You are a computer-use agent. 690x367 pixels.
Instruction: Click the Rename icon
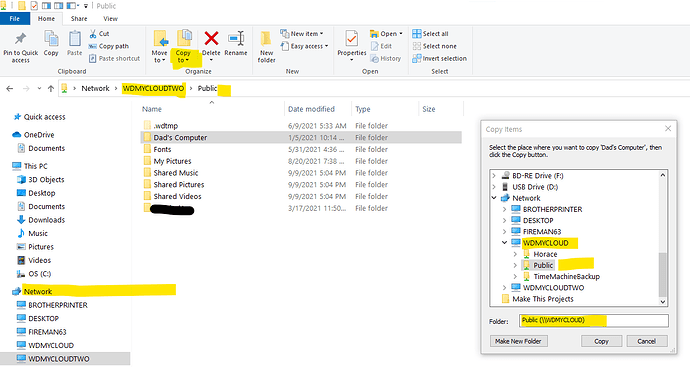(236, 38)
